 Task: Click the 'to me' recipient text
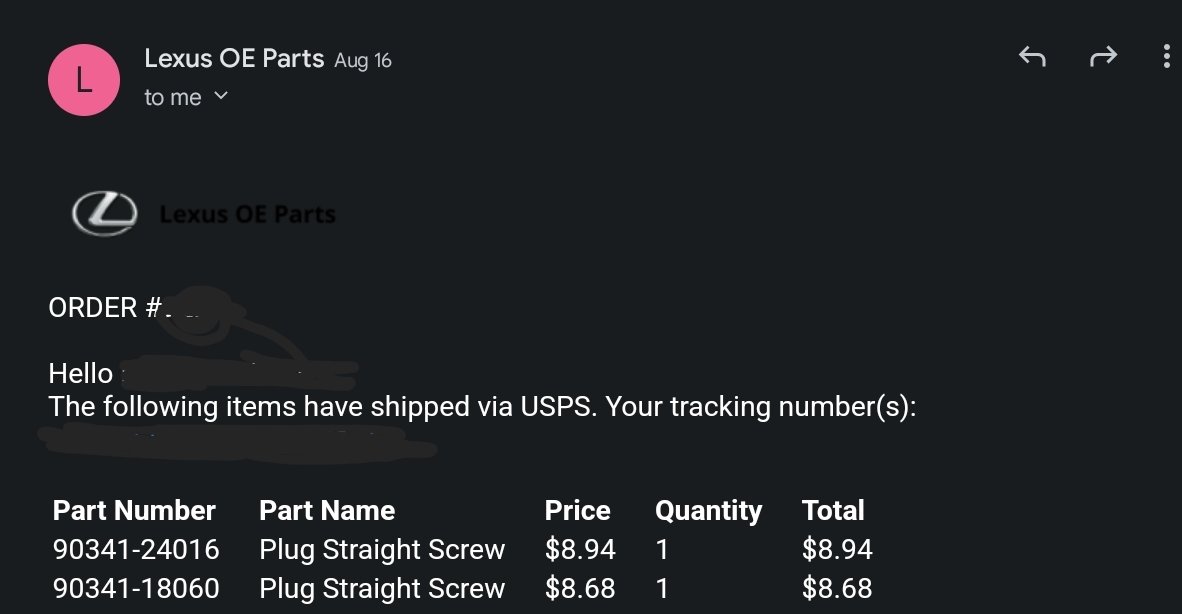[x=173, y=97]
